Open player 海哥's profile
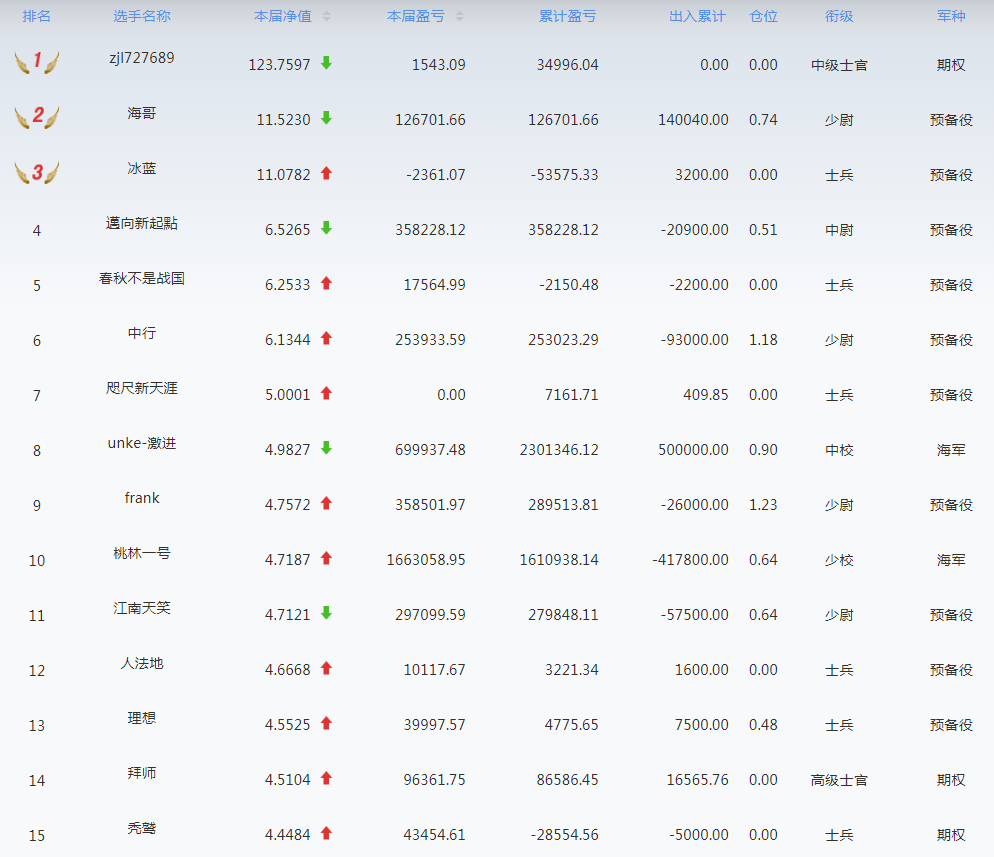 pyautogui.click(x=142, y=113)
